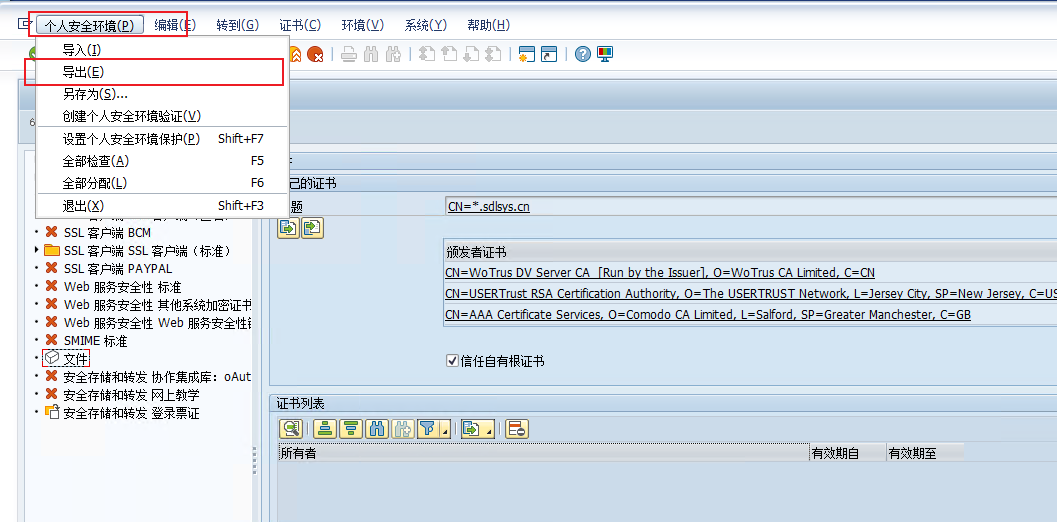This screenshot has width=1057, height=522.
Task: Click the sort ascending icon in certificate list
Action: pos(324,429)
